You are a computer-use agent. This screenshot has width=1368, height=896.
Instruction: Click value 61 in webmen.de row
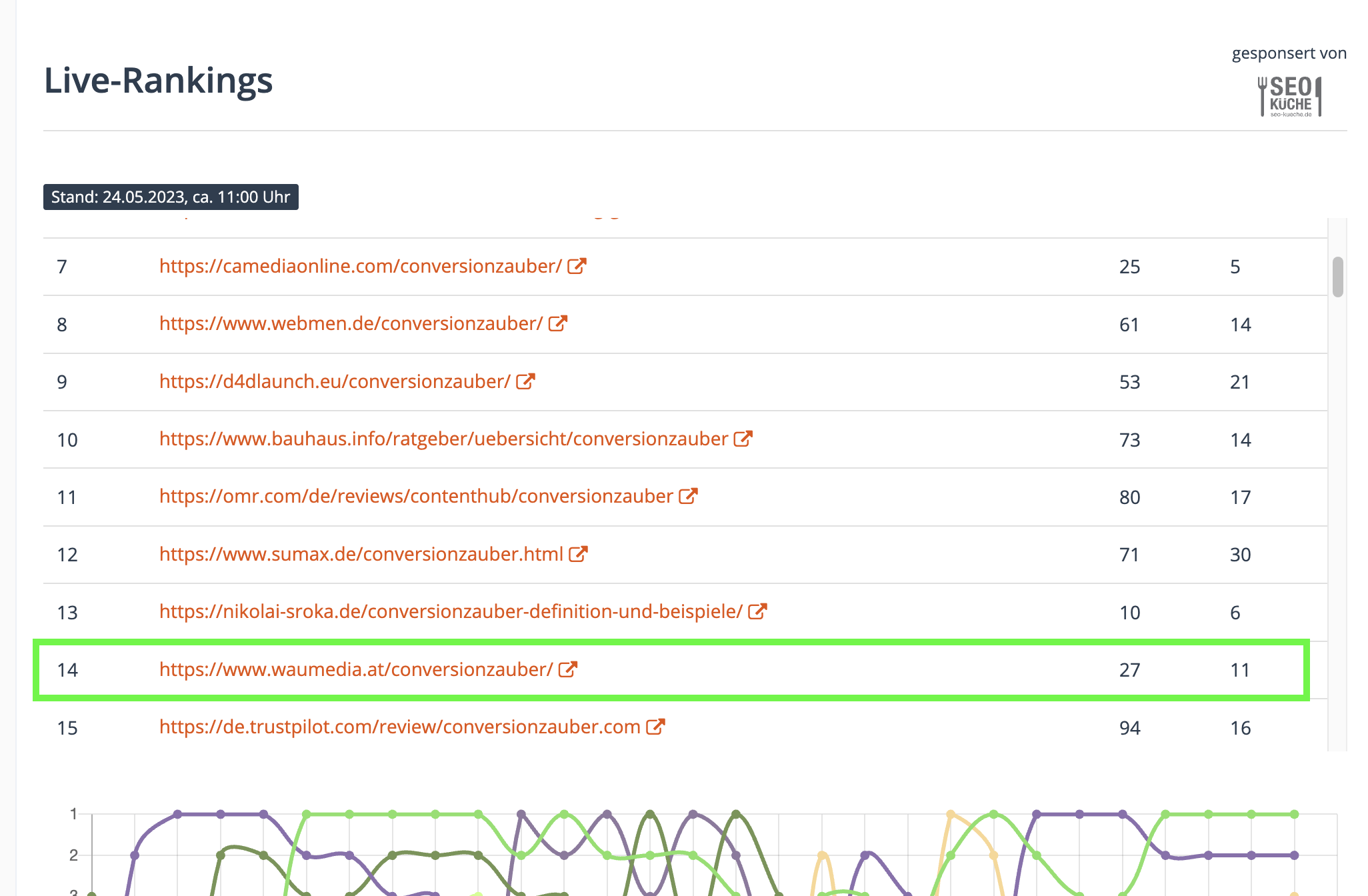tap(1129, 325)
